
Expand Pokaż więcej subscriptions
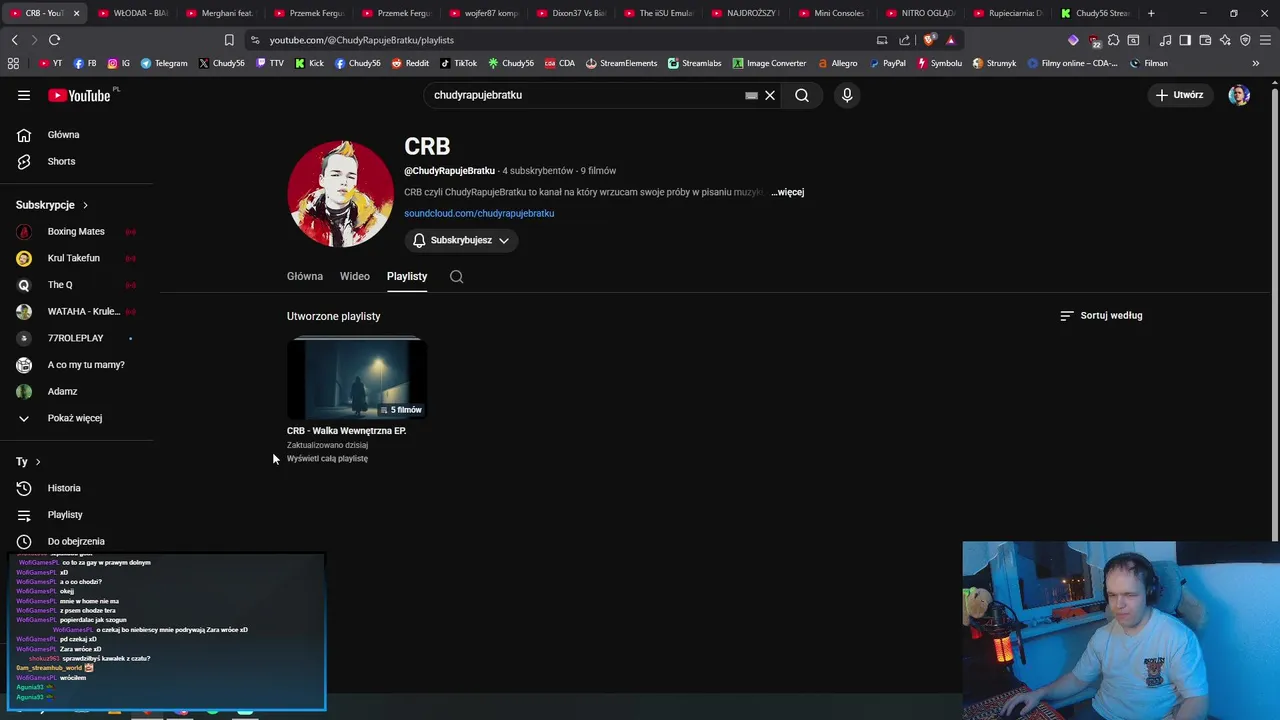click(x=76, y=418)
